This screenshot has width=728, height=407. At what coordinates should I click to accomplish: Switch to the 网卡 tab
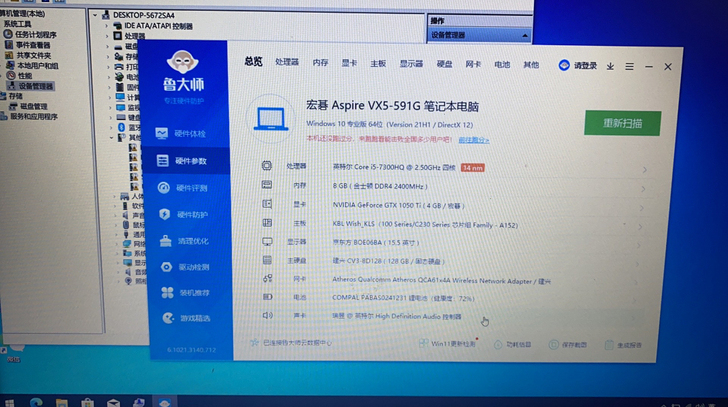pyautogui.click(x=473, y=64)
